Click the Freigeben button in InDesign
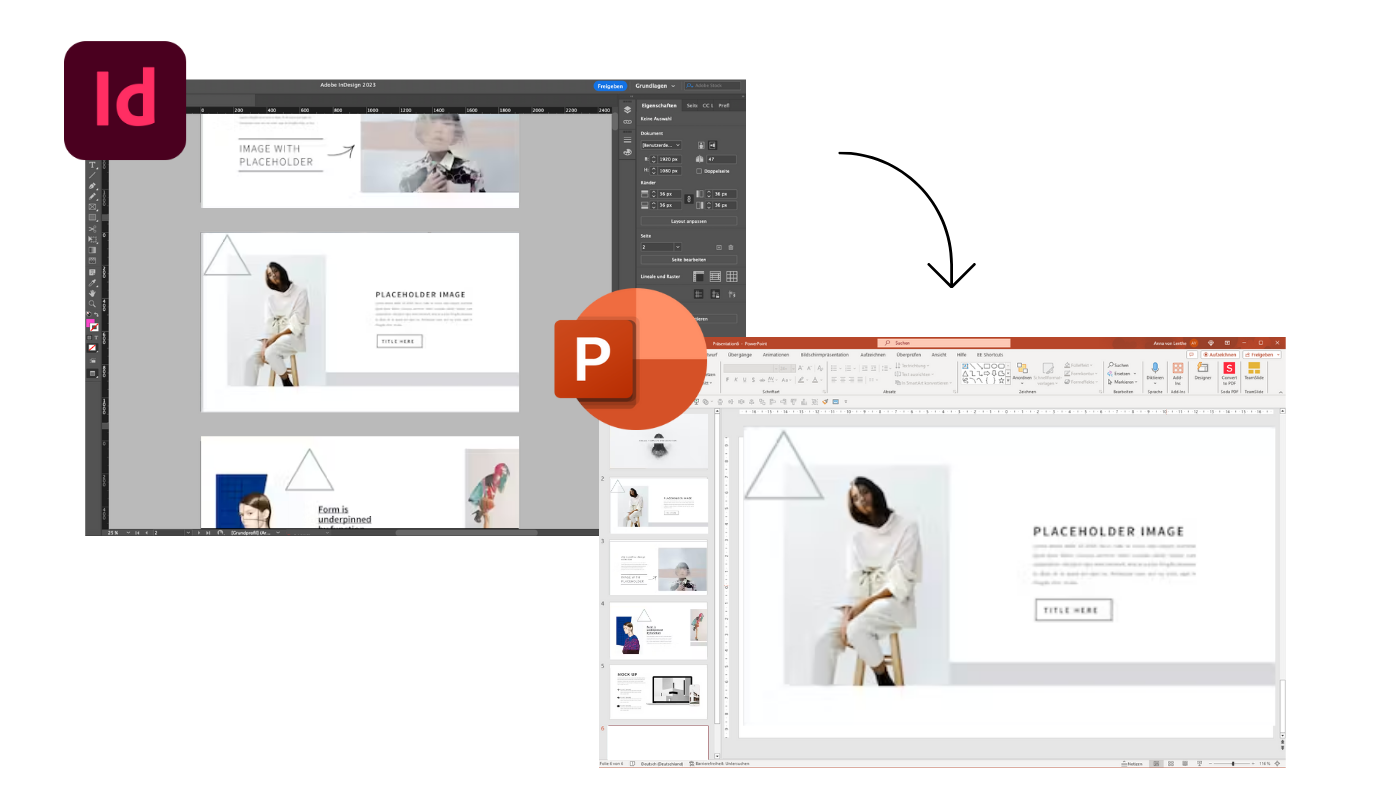 (610, 86)
